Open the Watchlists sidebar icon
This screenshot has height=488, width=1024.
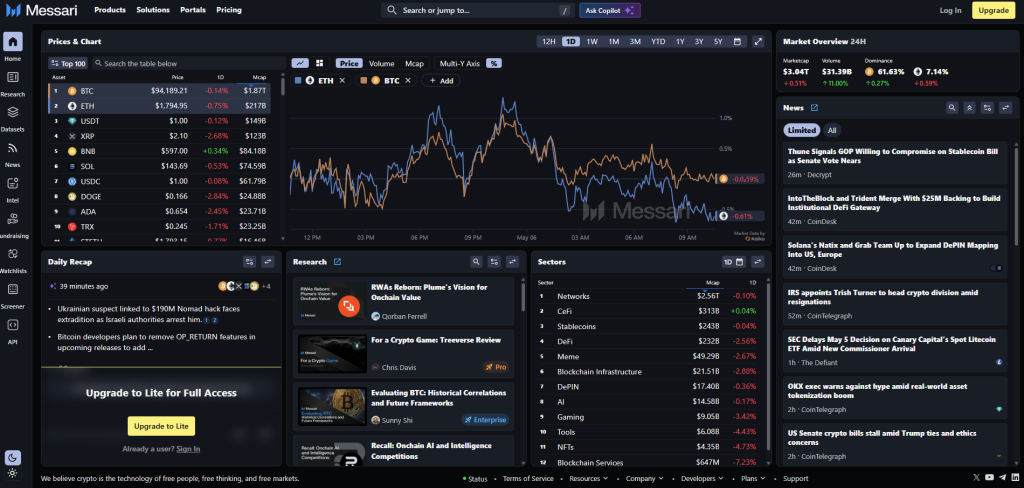[x=12, y=253]
